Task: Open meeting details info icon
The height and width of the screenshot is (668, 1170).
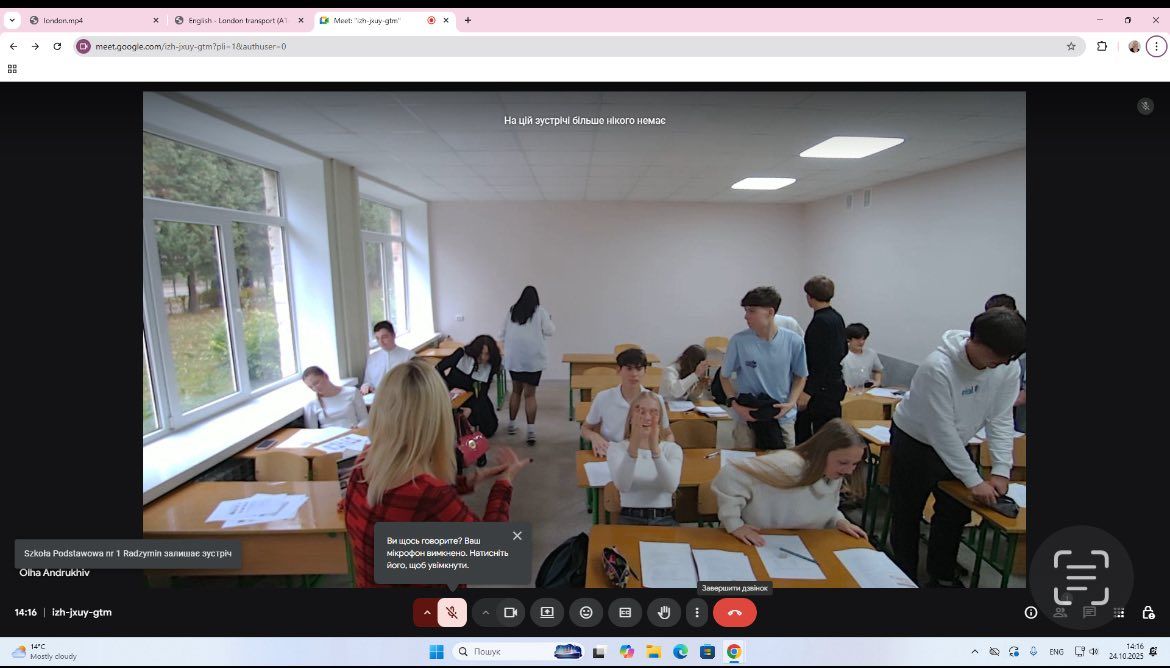Action: point(1031,612)
